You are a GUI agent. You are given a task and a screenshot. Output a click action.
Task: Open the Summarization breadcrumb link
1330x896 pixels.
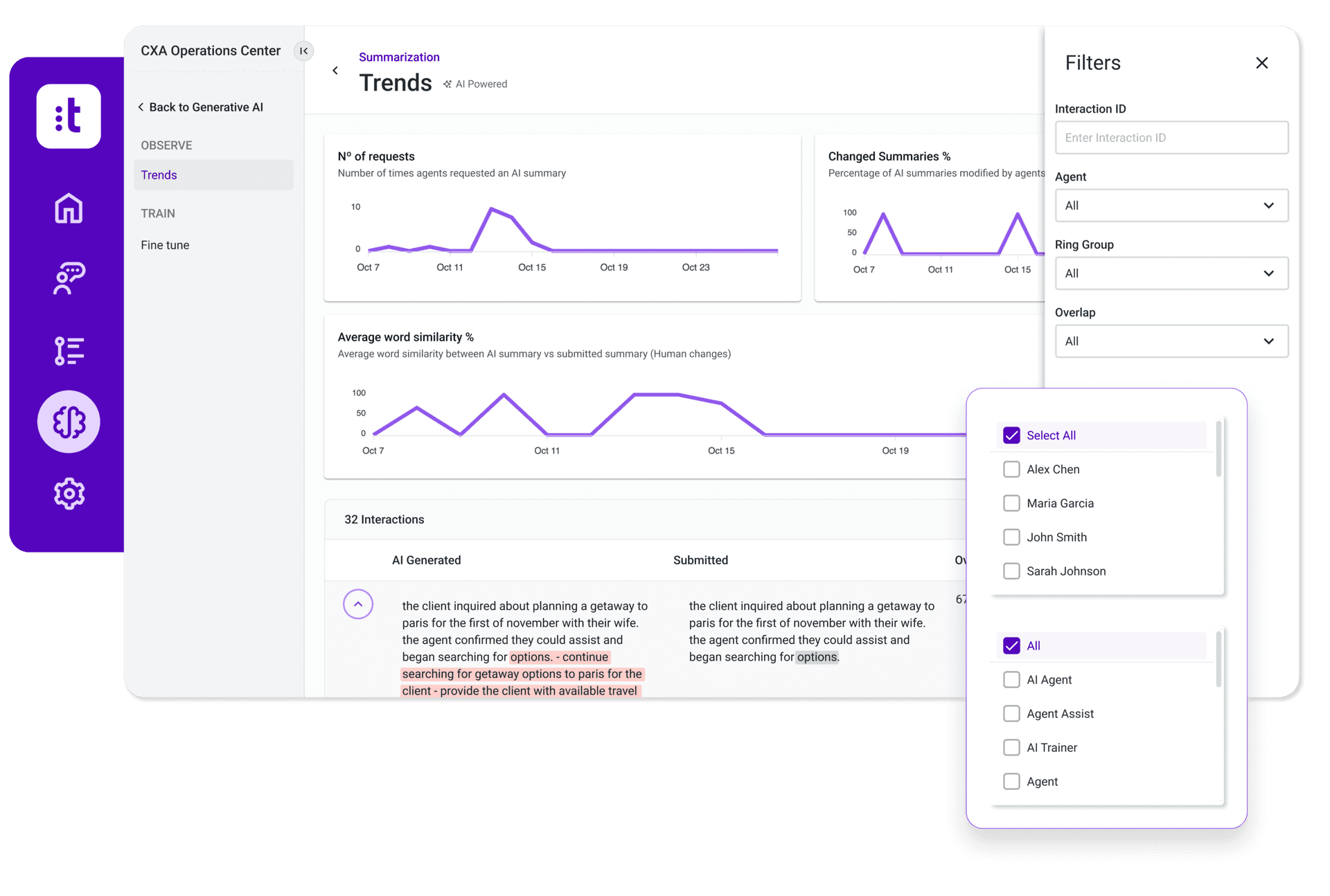click(x=399, y=57)
